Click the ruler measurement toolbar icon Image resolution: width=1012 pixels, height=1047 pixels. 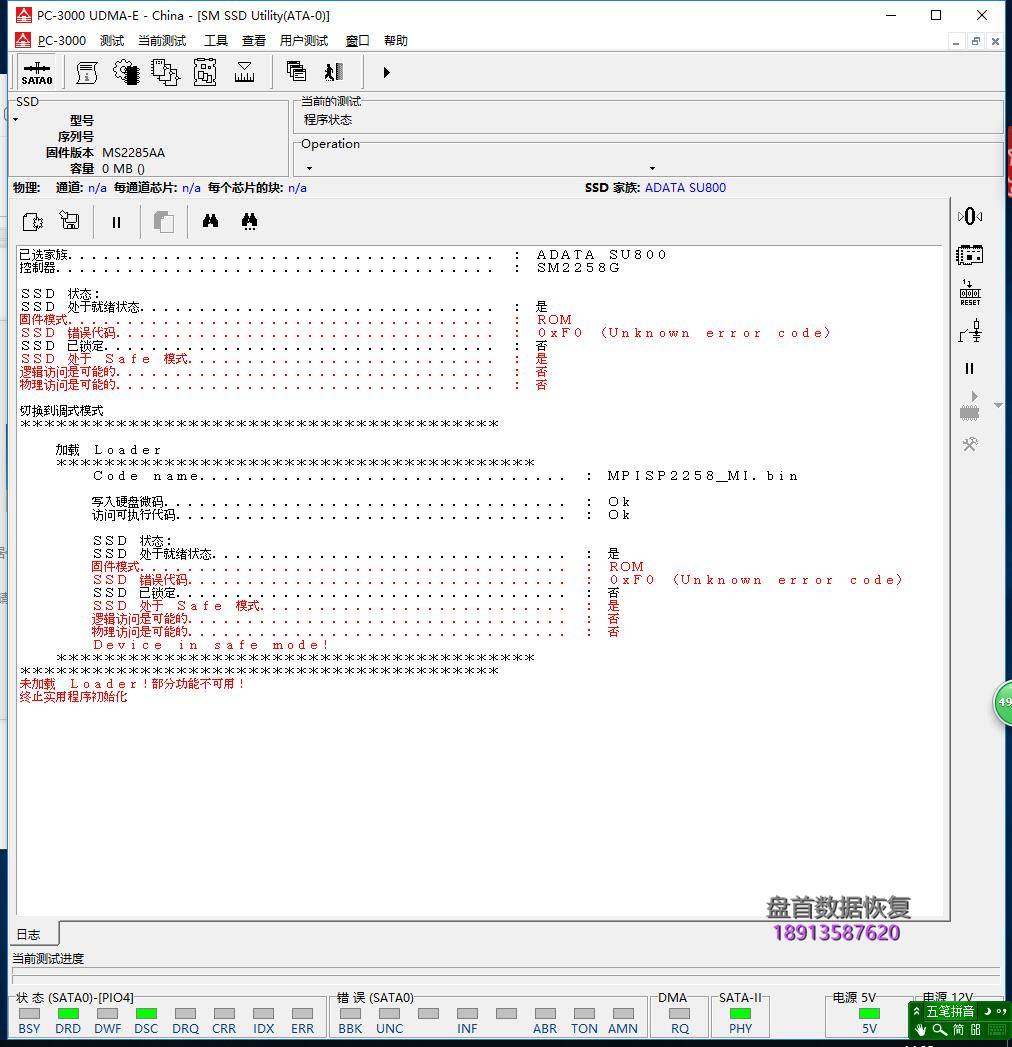(244, 72)
